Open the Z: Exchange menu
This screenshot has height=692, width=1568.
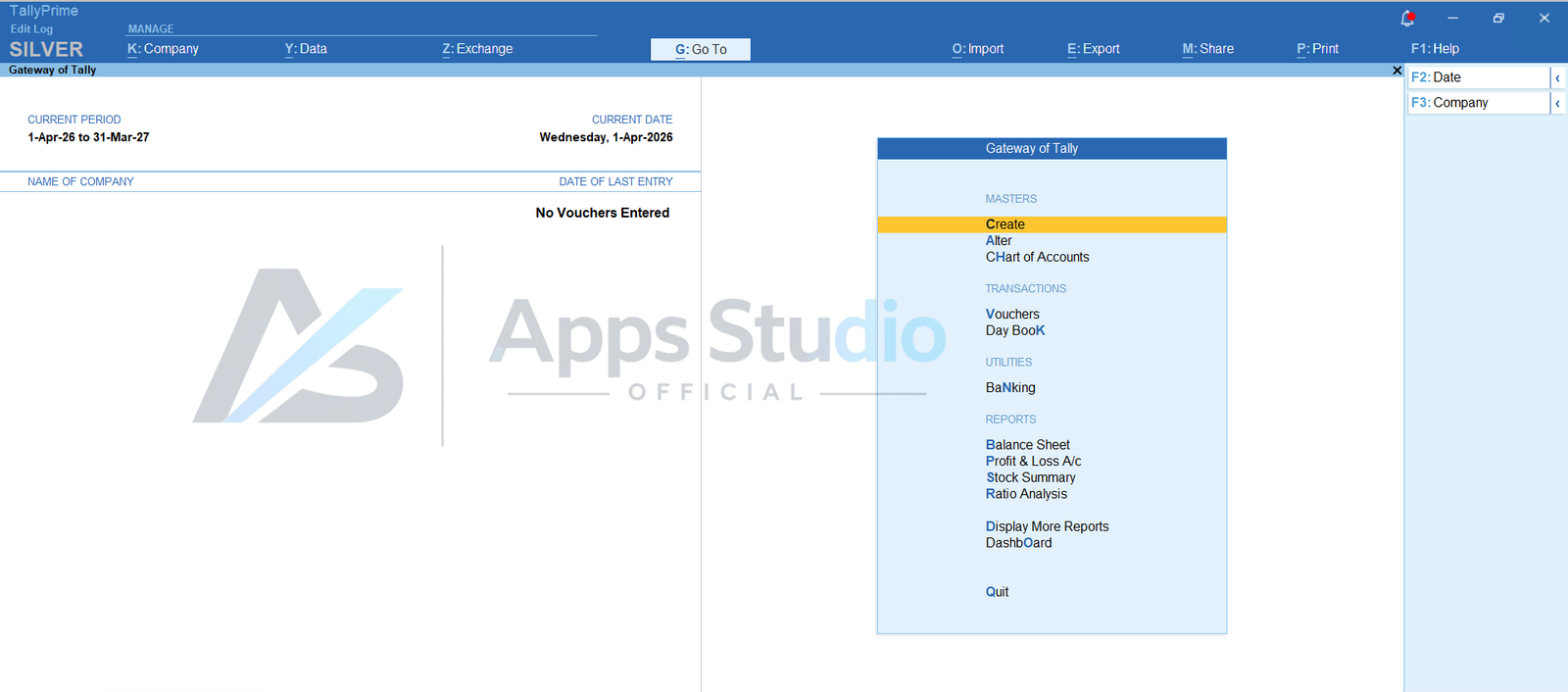(477, 49)
